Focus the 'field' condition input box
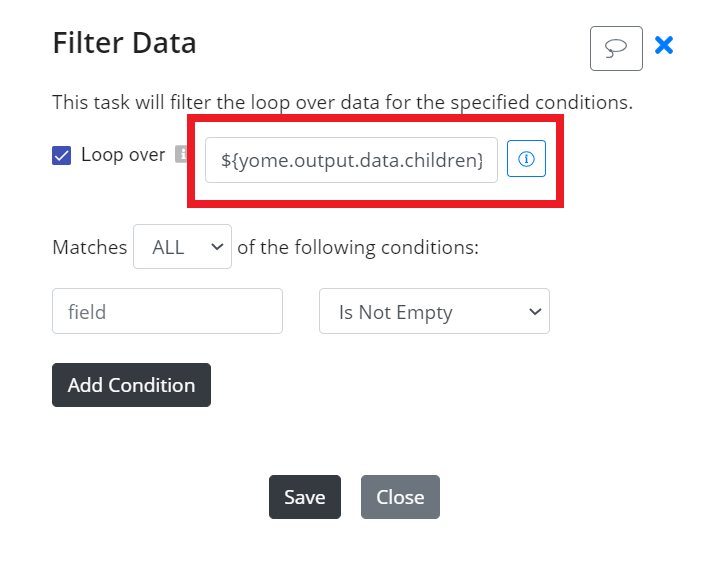Image resolution: width=710 pixels, height=573 pixels. [168, 311]
